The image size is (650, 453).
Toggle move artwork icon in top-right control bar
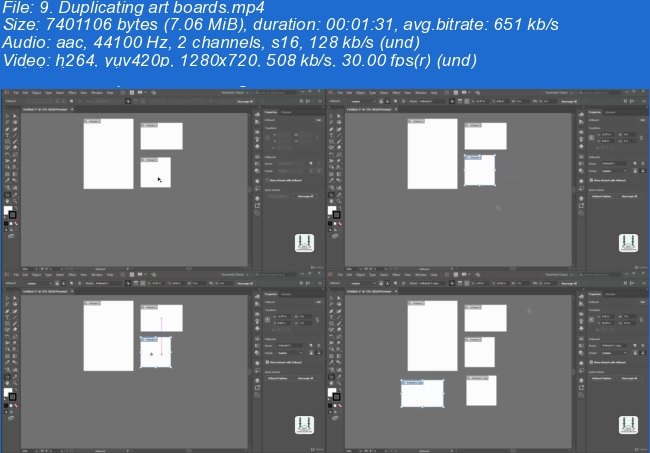[452, 102]
